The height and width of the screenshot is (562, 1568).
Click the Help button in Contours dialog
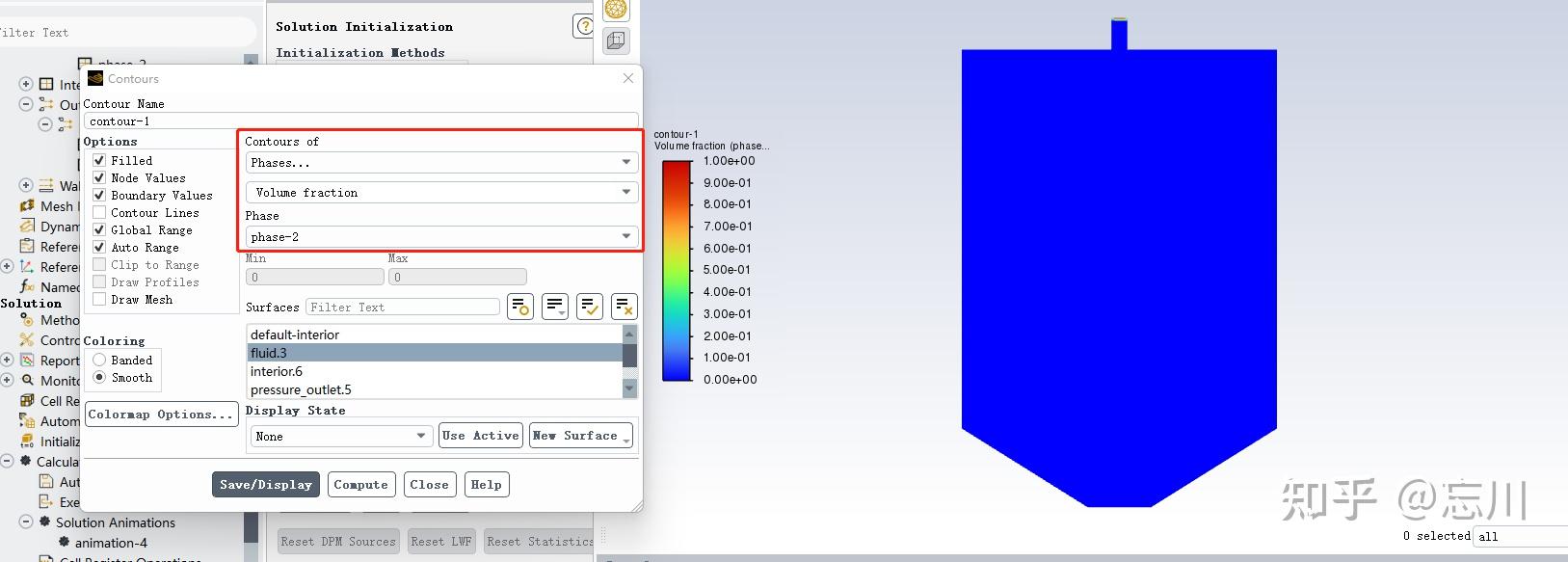pos(486,484)
